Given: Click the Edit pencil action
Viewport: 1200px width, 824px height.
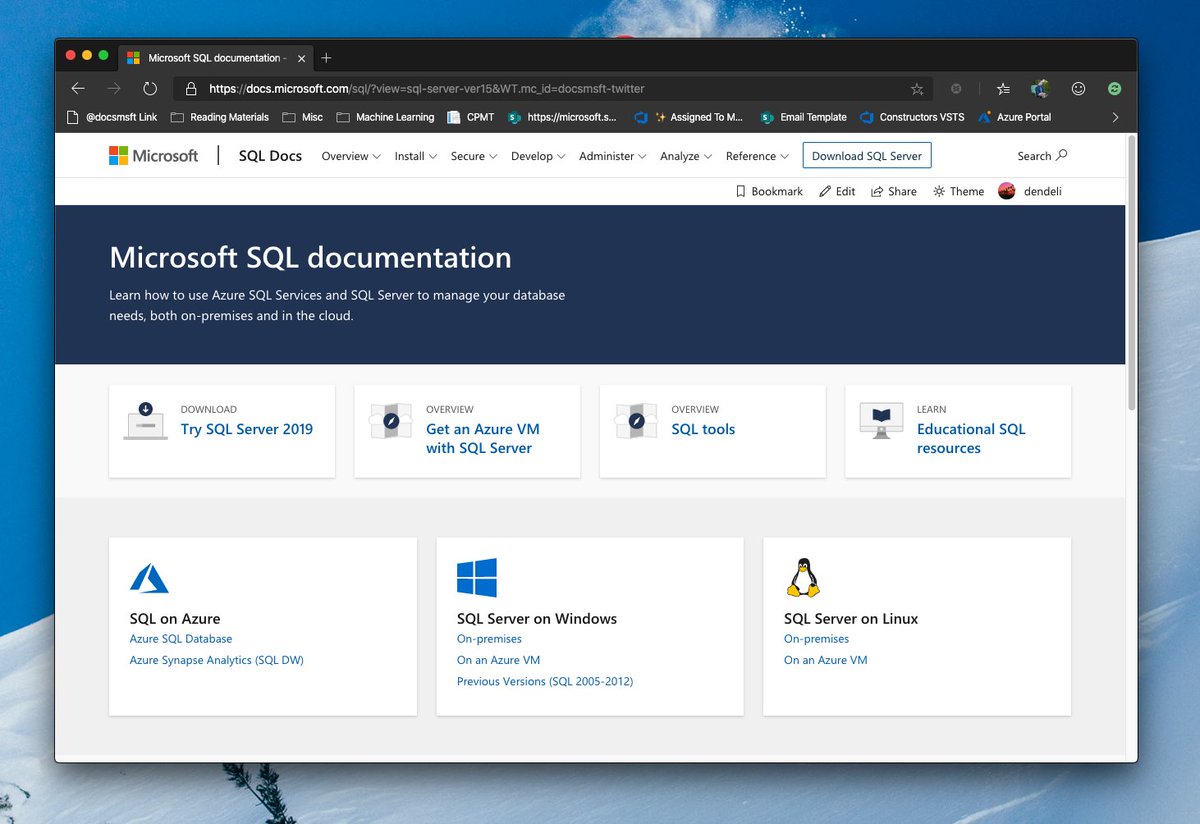Looking at the screenshot, I should [x=837, y=191].
